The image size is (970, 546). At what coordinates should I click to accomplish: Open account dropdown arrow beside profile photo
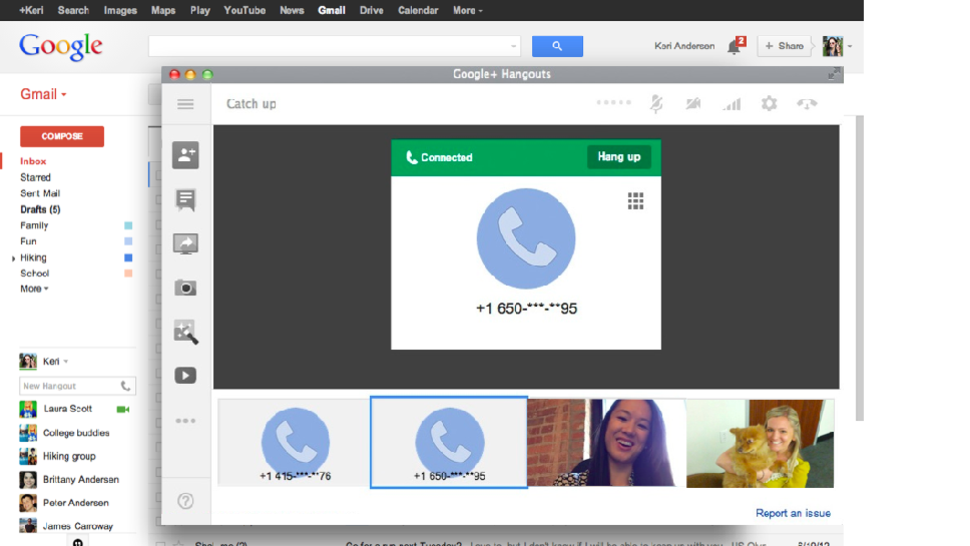[849, 46]
